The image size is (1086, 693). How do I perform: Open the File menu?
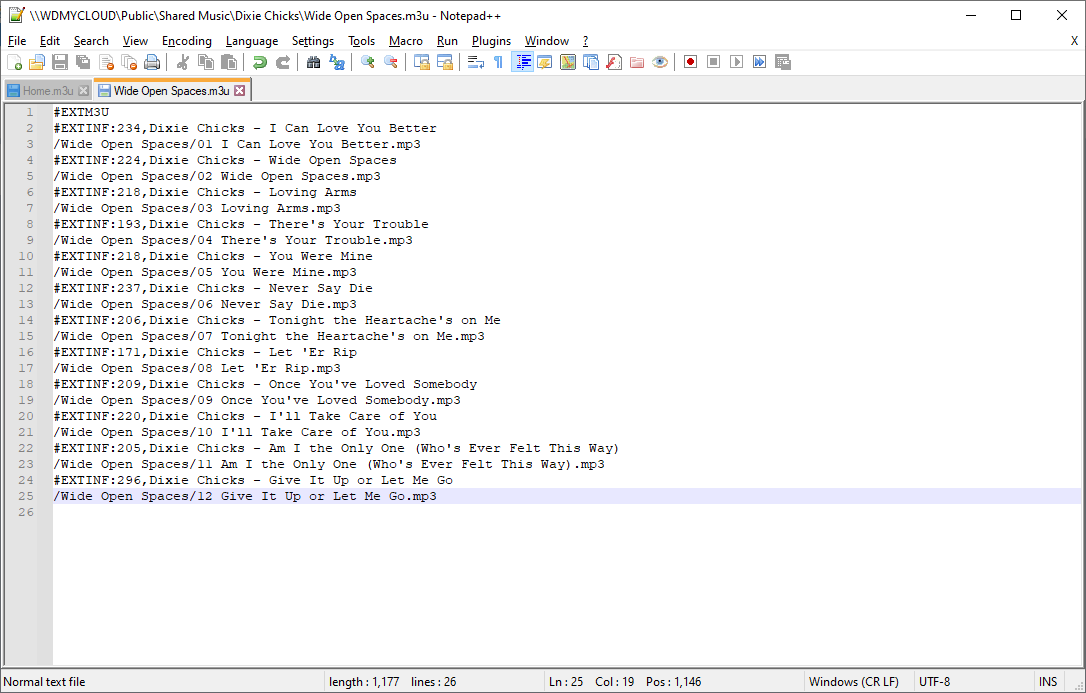coord(17,41)
